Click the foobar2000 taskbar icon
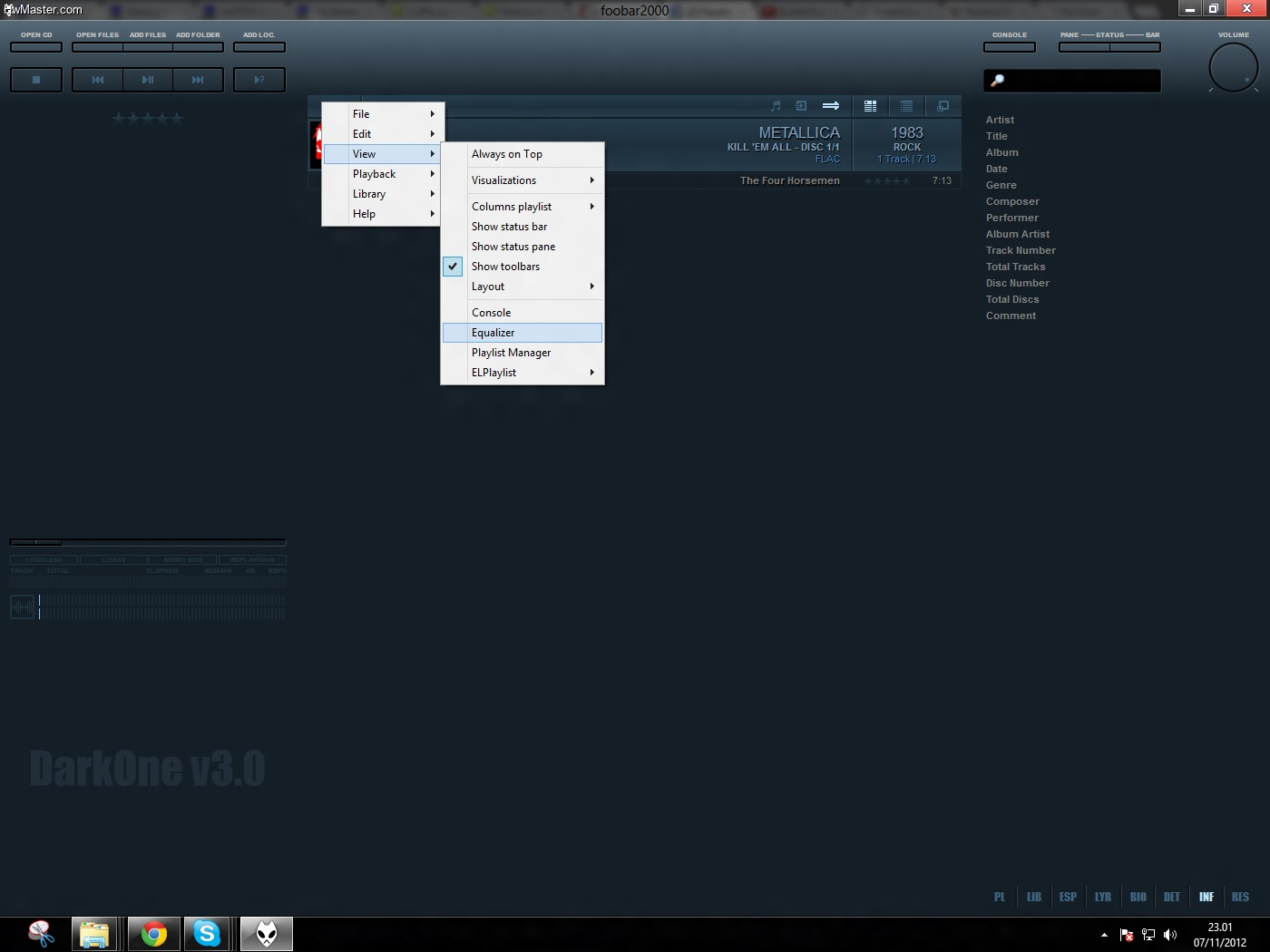This screenshot has height=952, width=1270. 267,934
